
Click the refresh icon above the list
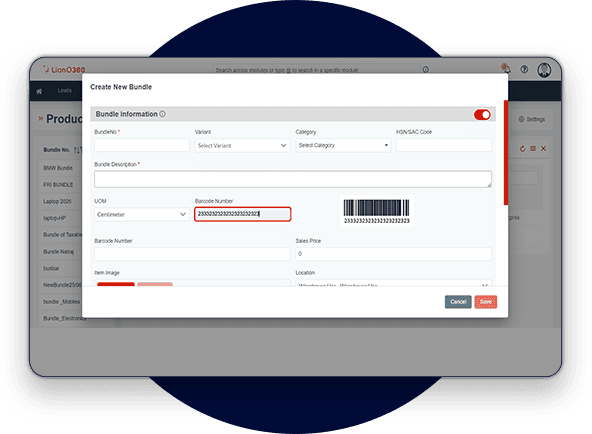pyautogui.click(x=523, y=149)
